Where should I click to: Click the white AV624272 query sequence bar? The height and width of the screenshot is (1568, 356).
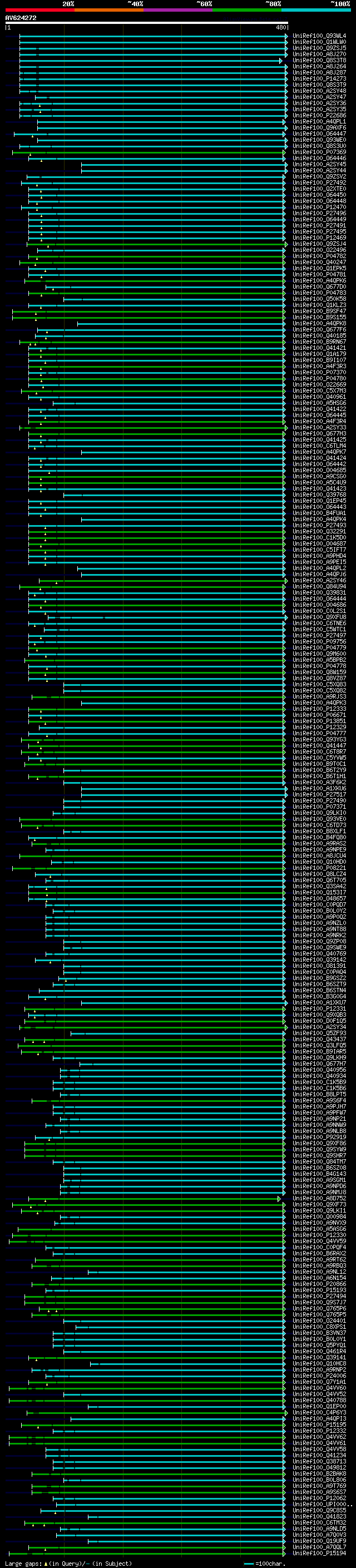click(146, 23)
